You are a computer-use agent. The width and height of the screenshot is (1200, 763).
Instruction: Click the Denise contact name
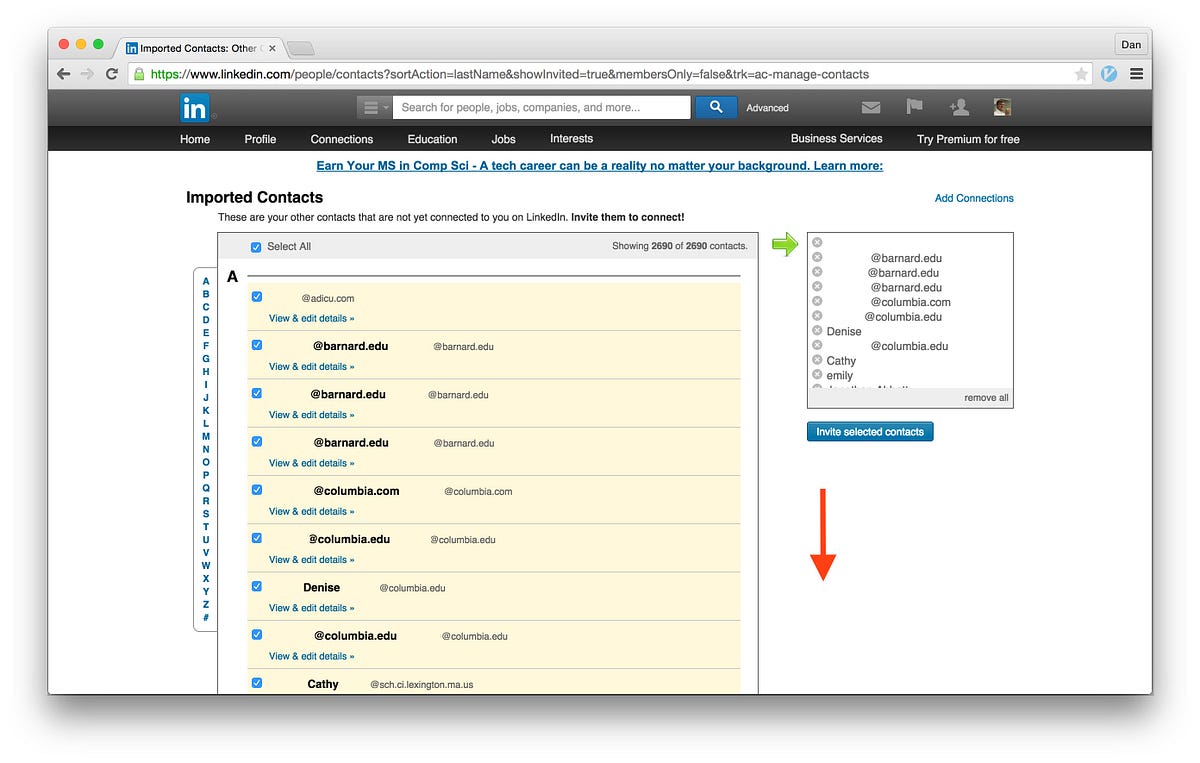[322, 588]
